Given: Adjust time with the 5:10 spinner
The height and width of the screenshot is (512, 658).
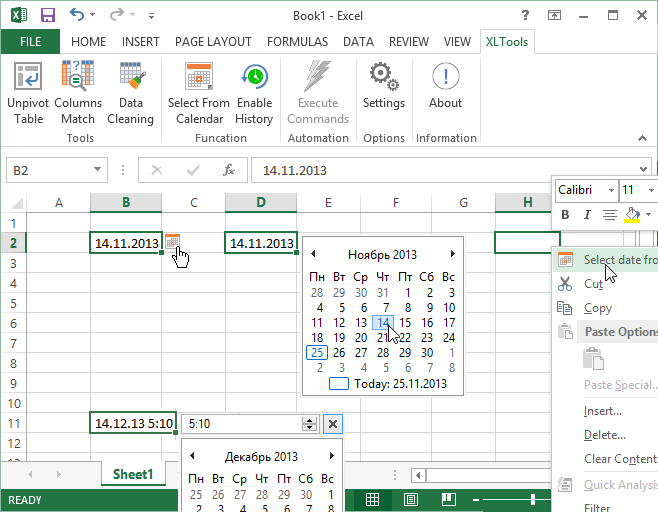Looking at the screenshot, I should pyautogui.click(x=309, y=424).
